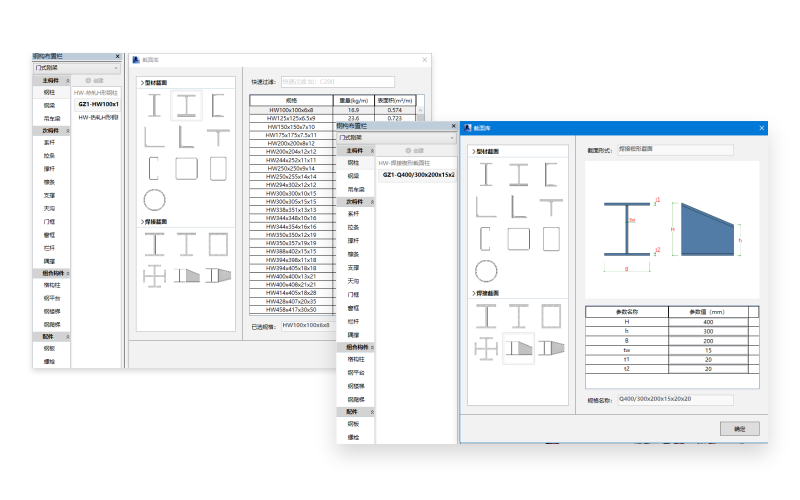
Task: Click the H parameter value 400
Action: pyautogui.click(x=708, y=322)
